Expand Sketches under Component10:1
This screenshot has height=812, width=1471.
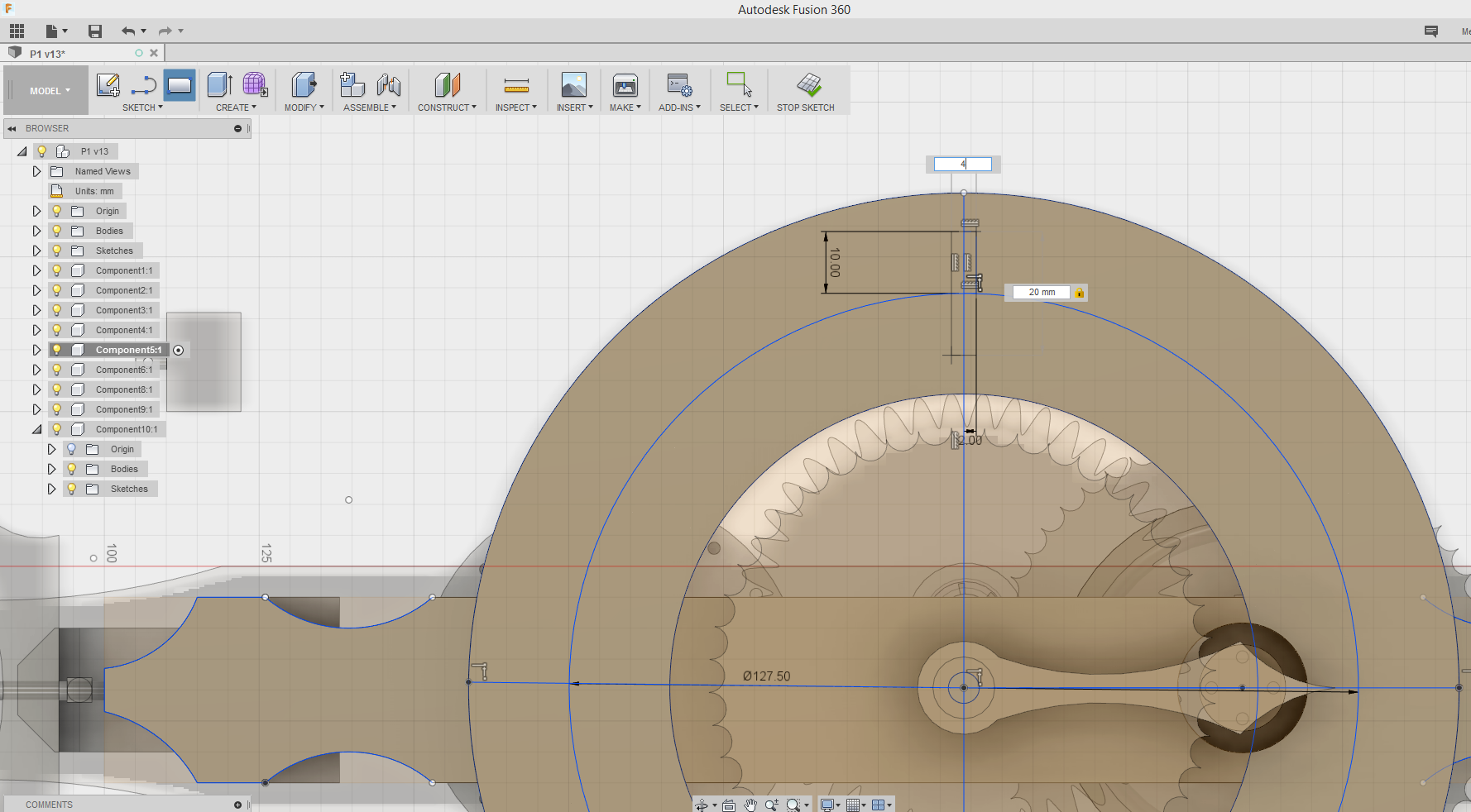[x=51, y=489]
